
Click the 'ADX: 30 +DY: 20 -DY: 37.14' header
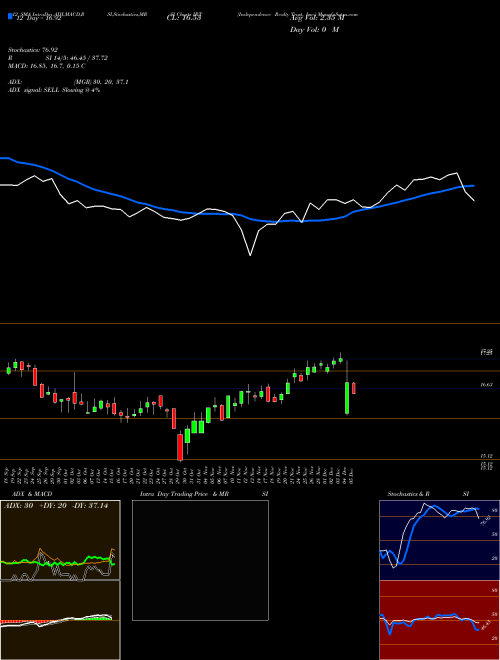(56, 506)
